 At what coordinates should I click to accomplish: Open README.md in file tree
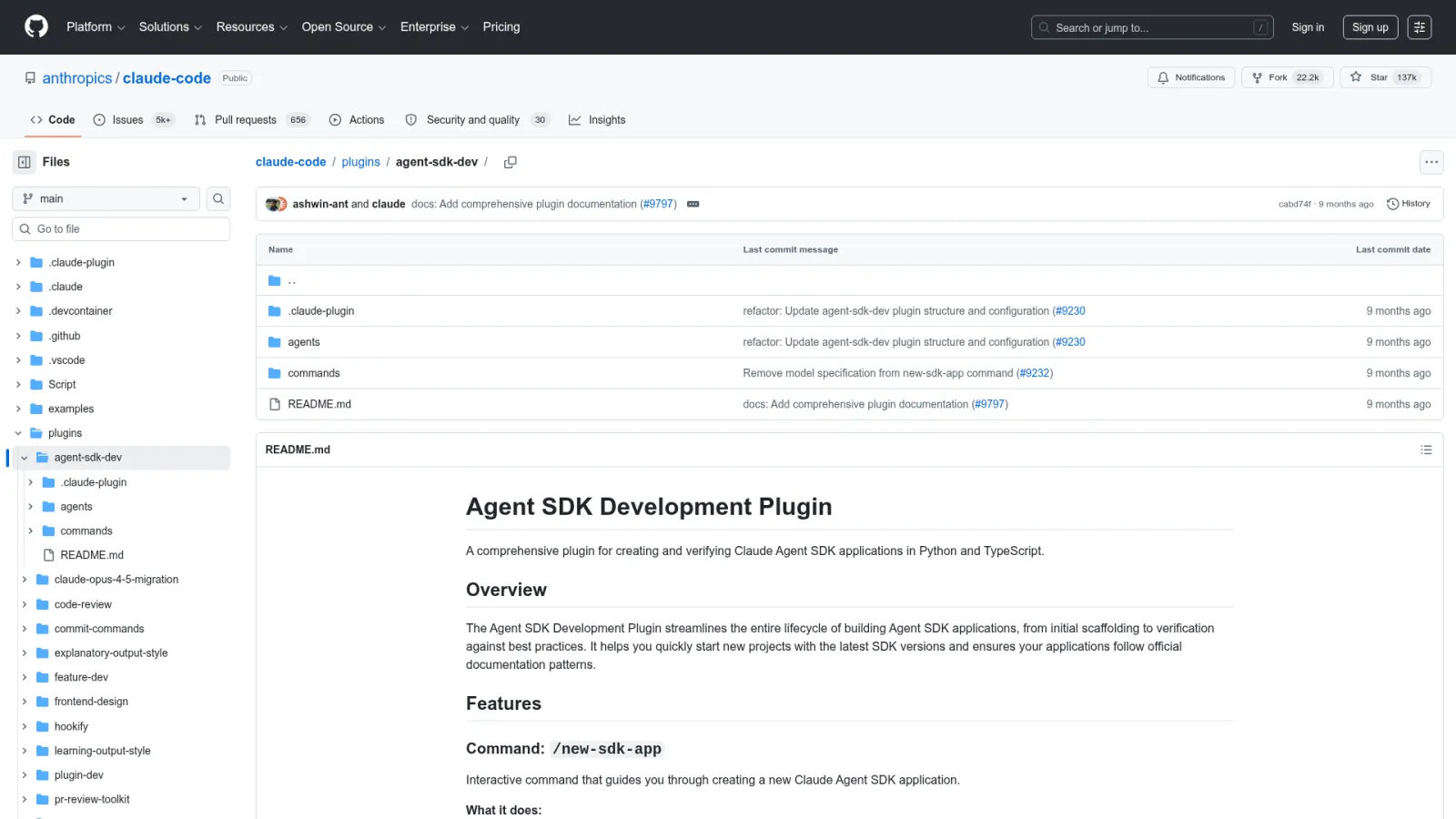pos(92,555)
